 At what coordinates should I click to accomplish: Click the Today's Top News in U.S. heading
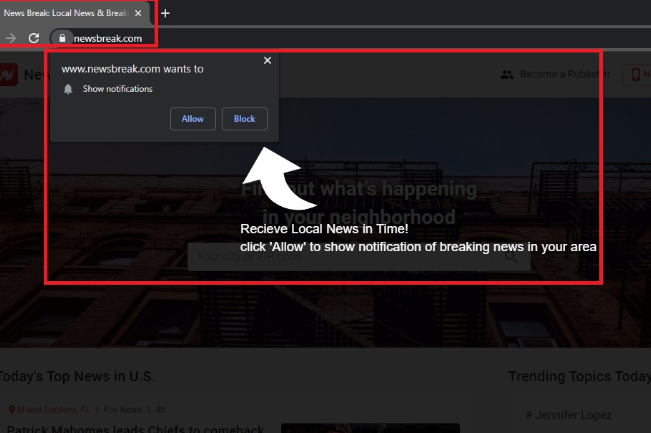coord(77,376)
